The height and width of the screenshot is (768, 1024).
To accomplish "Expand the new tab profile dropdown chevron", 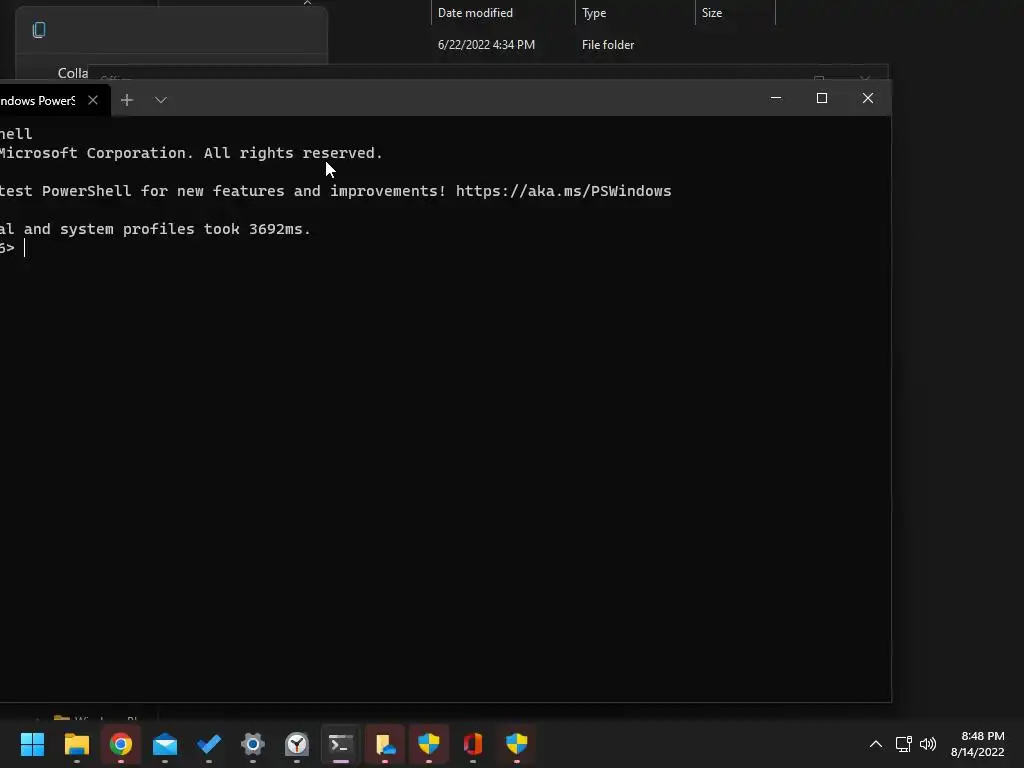I will point(161,100).
